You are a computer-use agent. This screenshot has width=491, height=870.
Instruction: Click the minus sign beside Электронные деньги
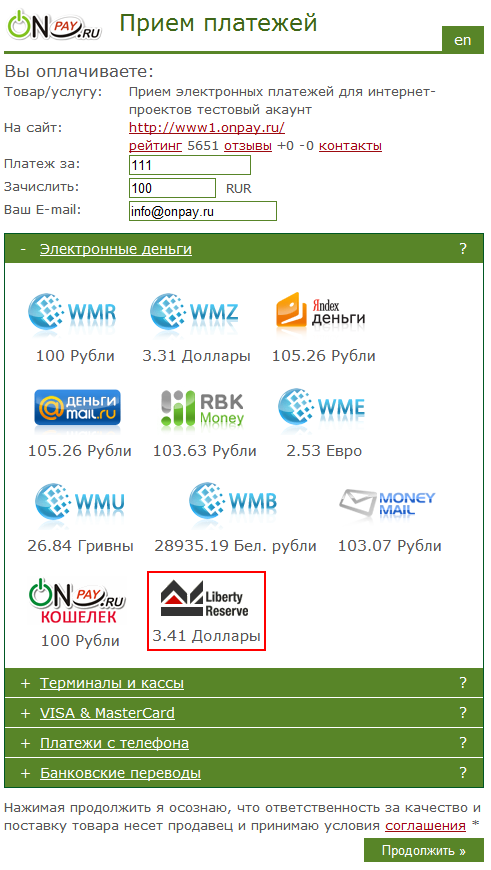tap(23, 249)
